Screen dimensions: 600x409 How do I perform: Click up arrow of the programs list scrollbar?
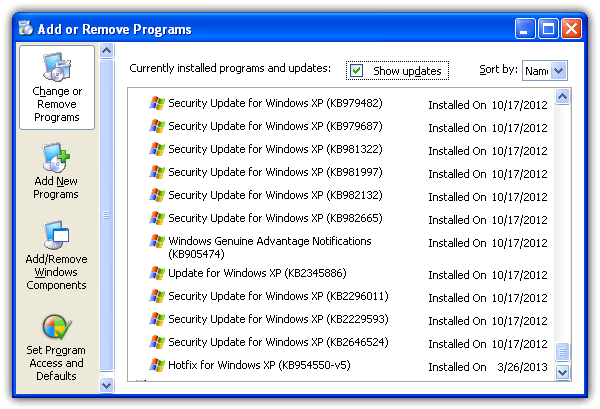click(562, 97)
